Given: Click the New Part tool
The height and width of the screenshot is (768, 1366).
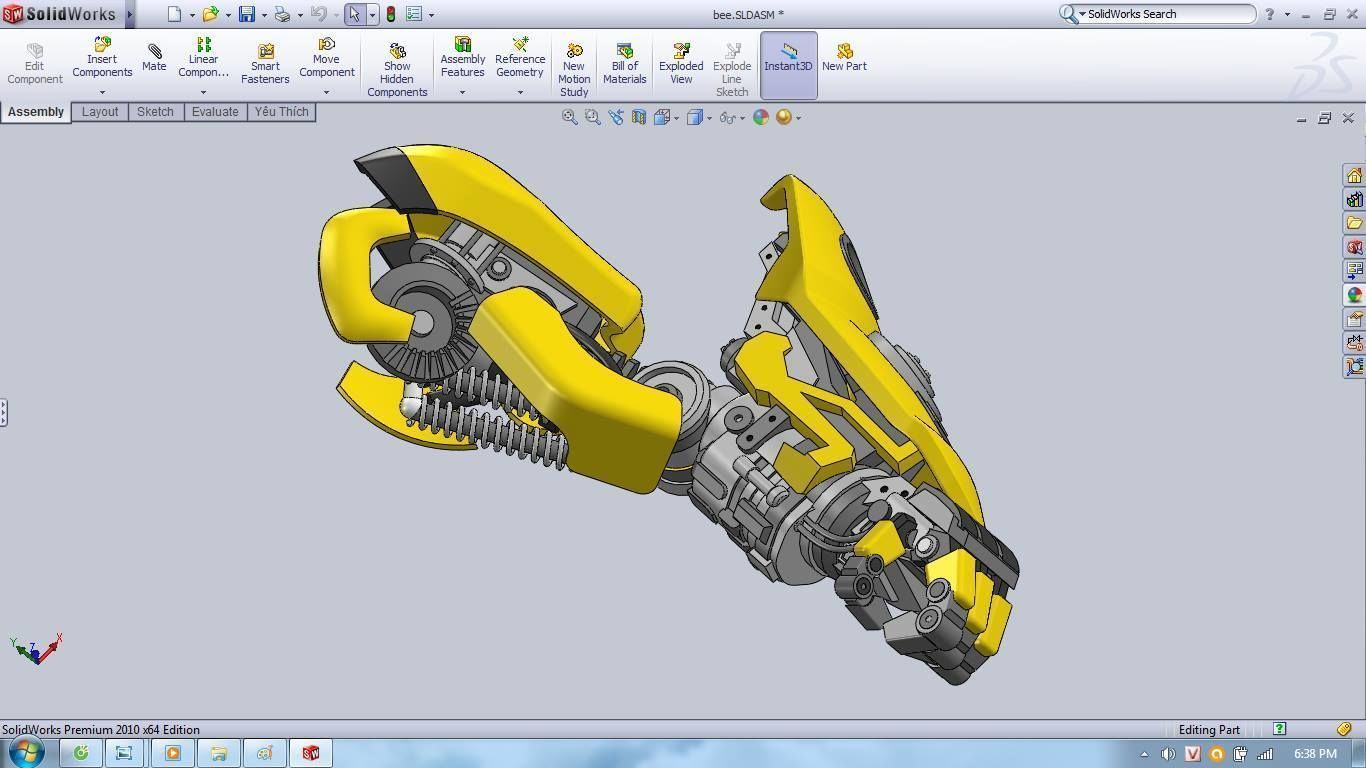Looking at the screenshot, I should 844,58.
